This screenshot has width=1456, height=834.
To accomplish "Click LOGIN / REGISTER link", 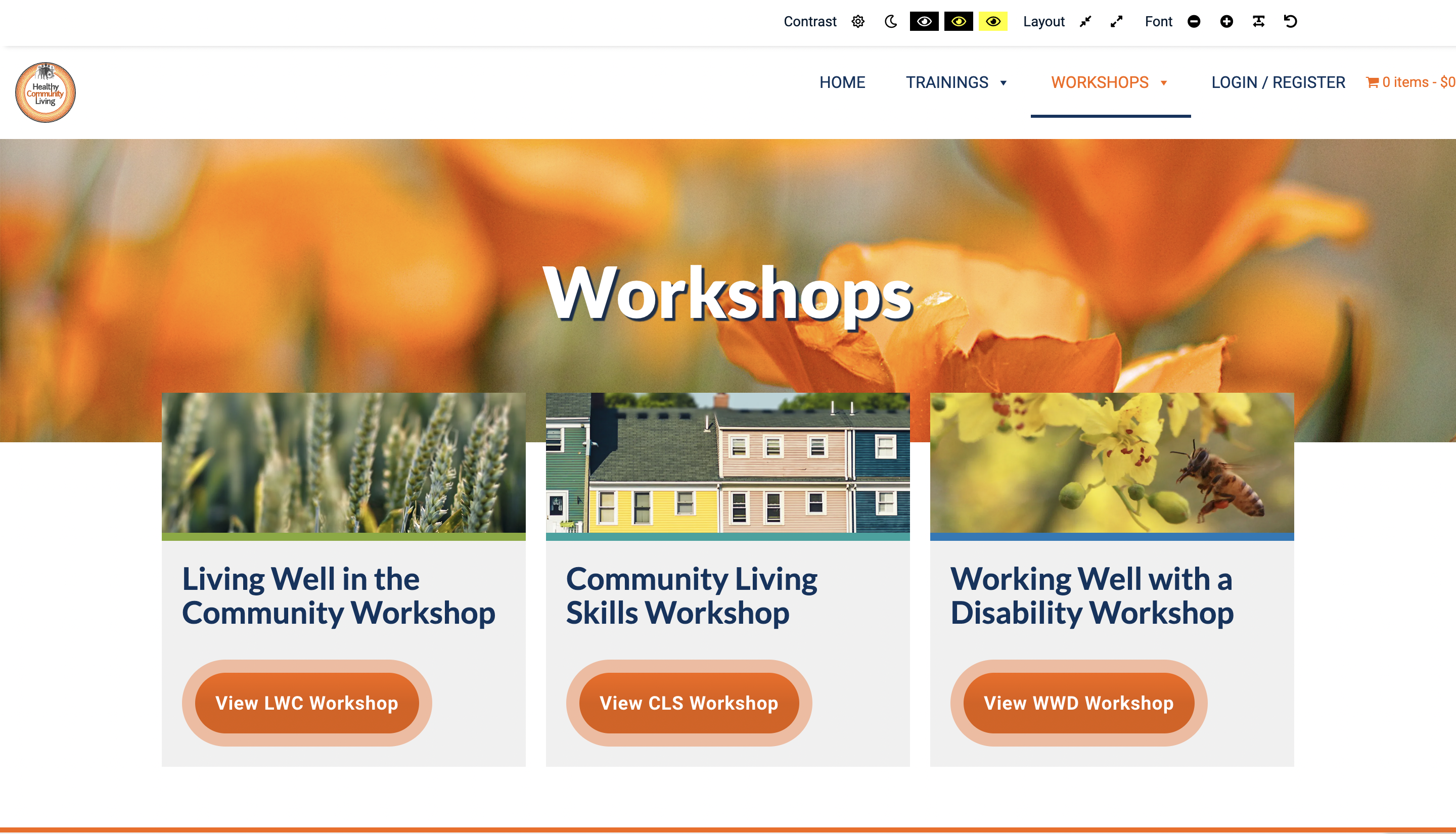I will (x=1278, y=82).
